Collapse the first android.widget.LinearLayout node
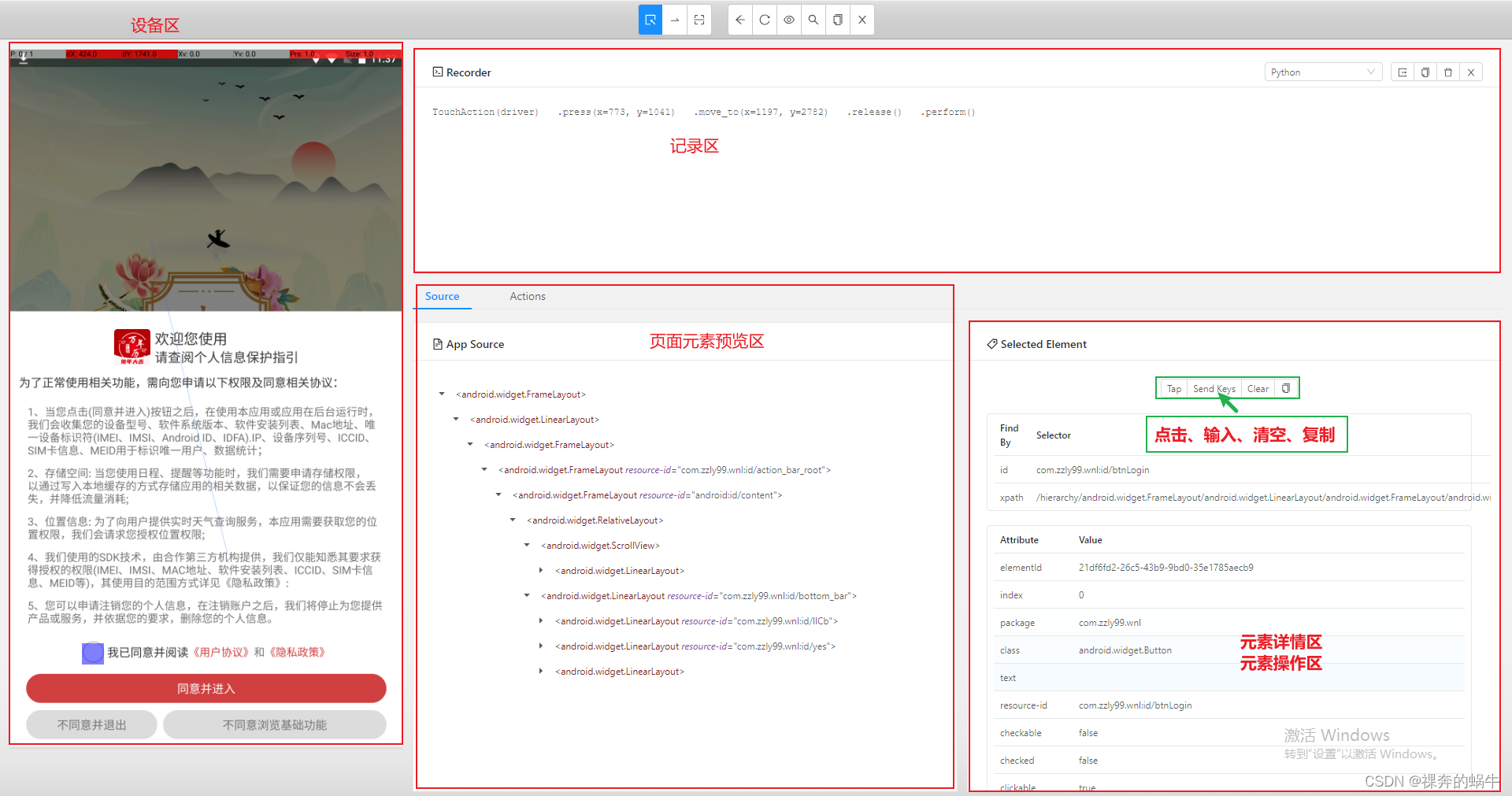This screenshot has height=796, width=1512. coord(456,419)
